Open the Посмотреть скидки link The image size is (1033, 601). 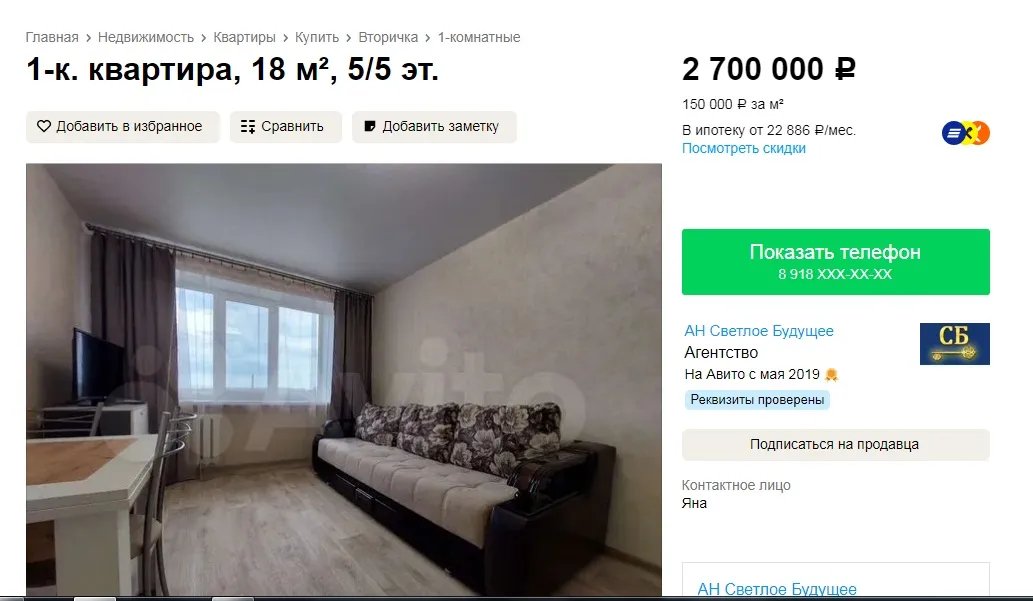pos(744,148)
